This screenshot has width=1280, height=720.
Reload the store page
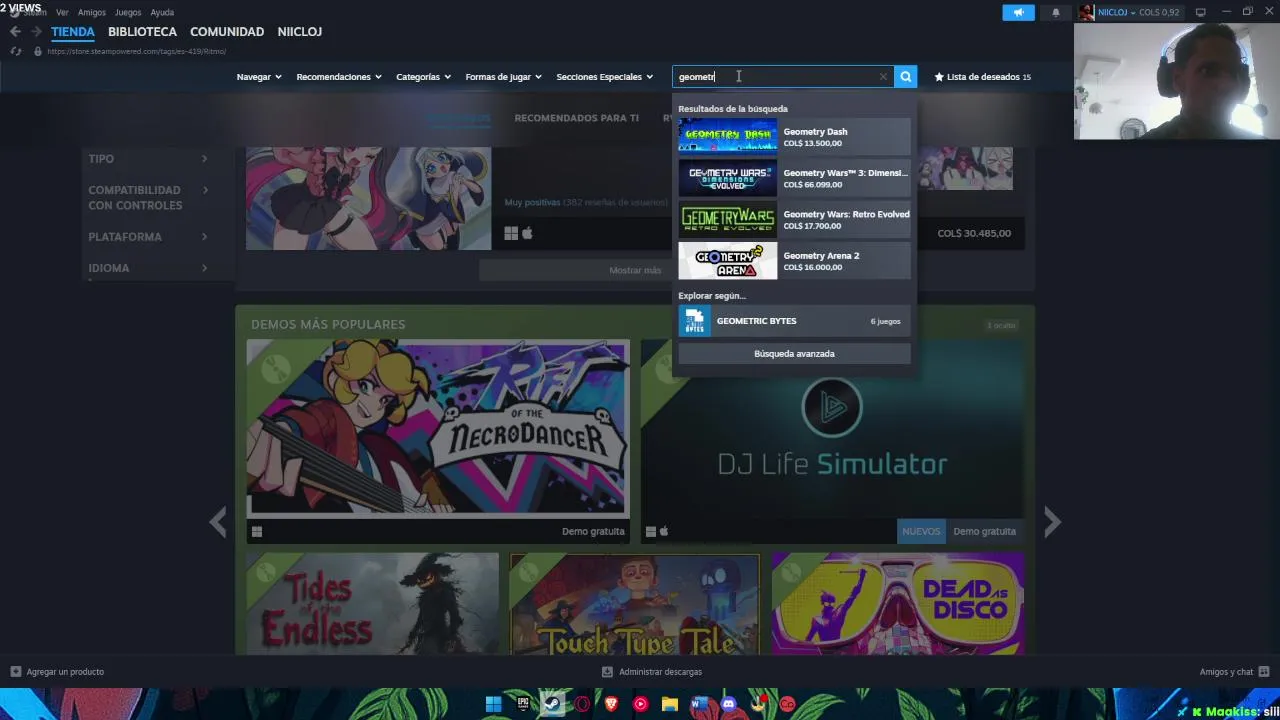15,51
